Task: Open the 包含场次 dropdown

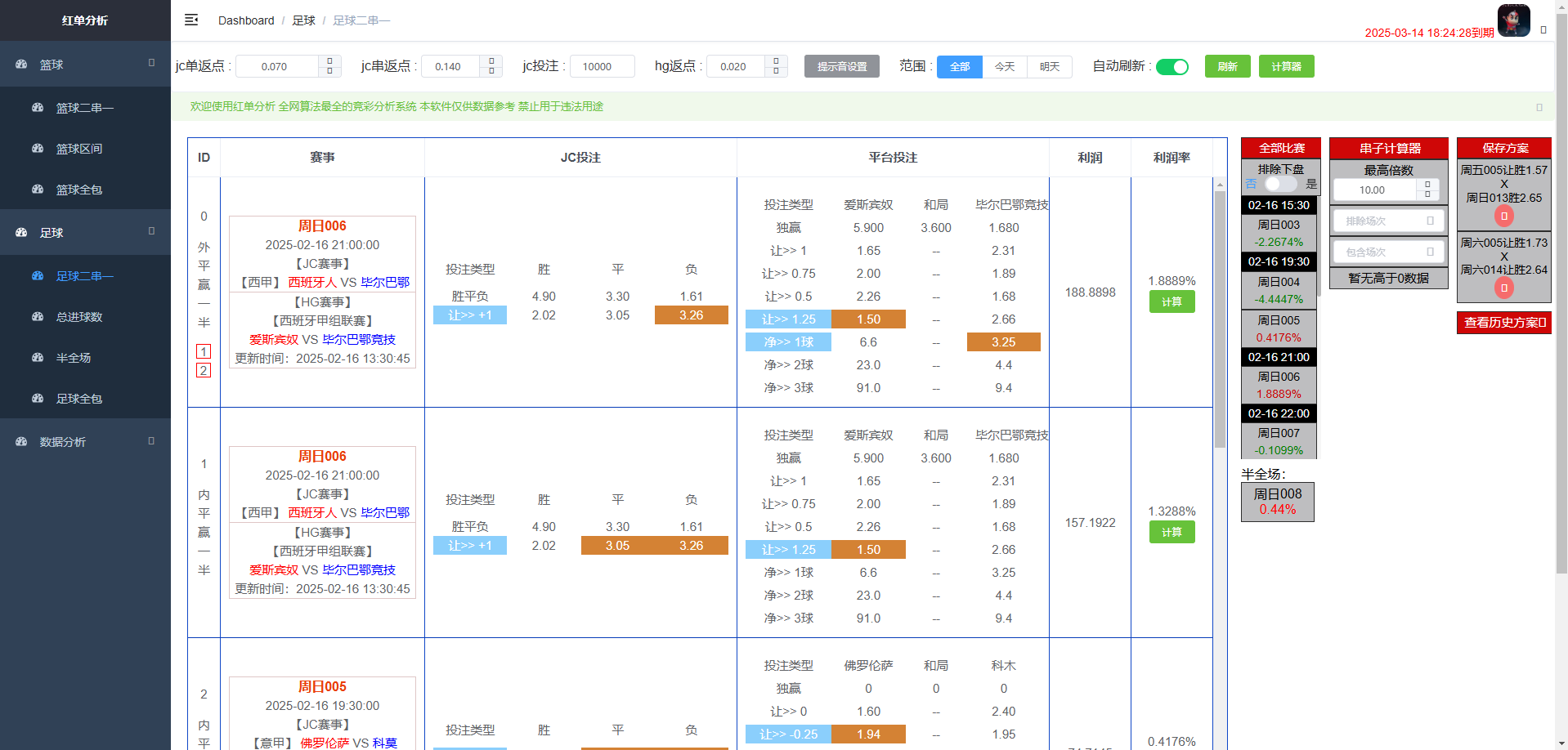Action: [x=1388, y=252]
